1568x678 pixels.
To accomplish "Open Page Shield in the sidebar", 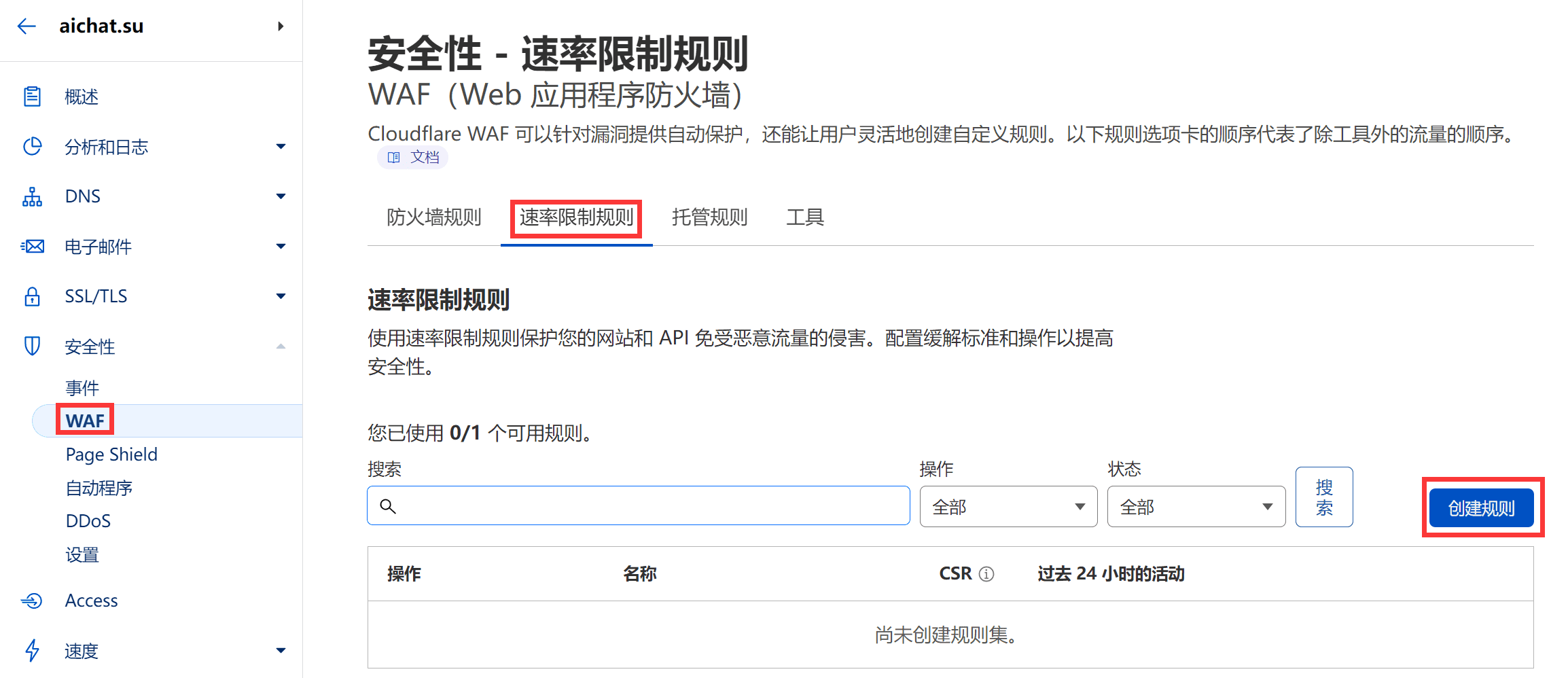I will pyautogui.click(x=111, y=454).
